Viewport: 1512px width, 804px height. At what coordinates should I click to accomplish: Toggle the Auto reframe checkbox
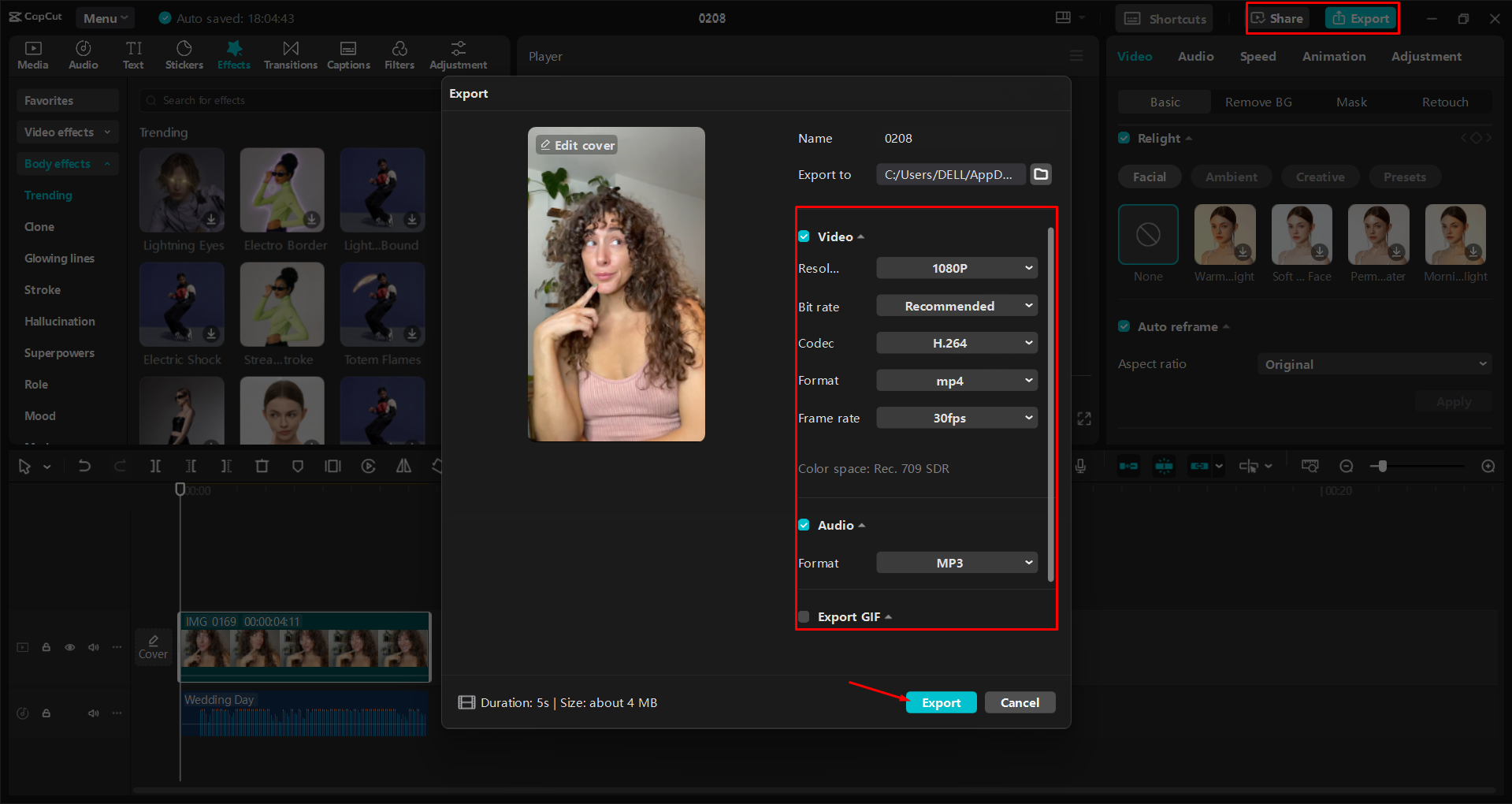[x=1124, y=326]
